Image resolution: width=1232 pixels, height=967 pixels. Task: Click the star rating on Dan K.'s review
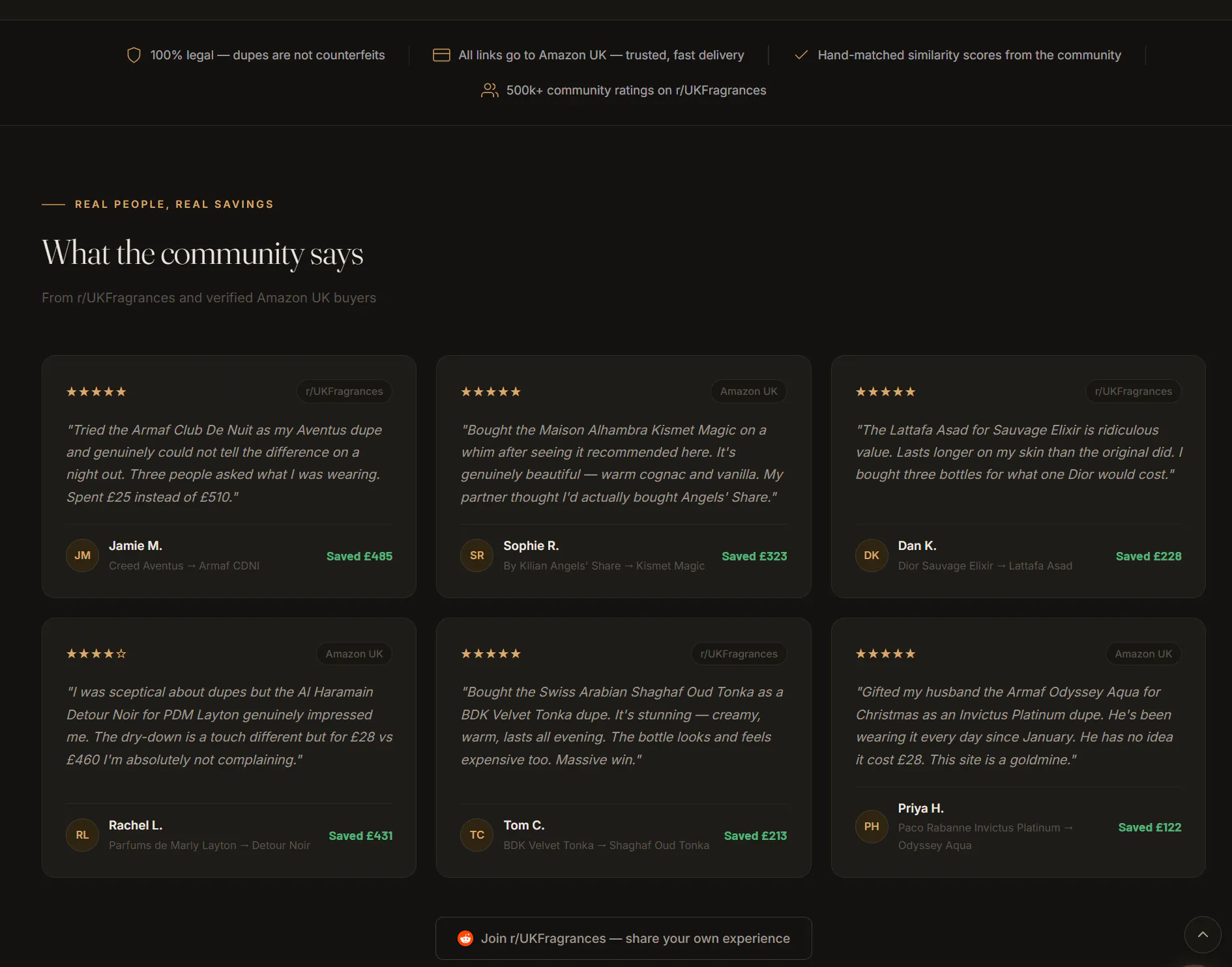885,392
